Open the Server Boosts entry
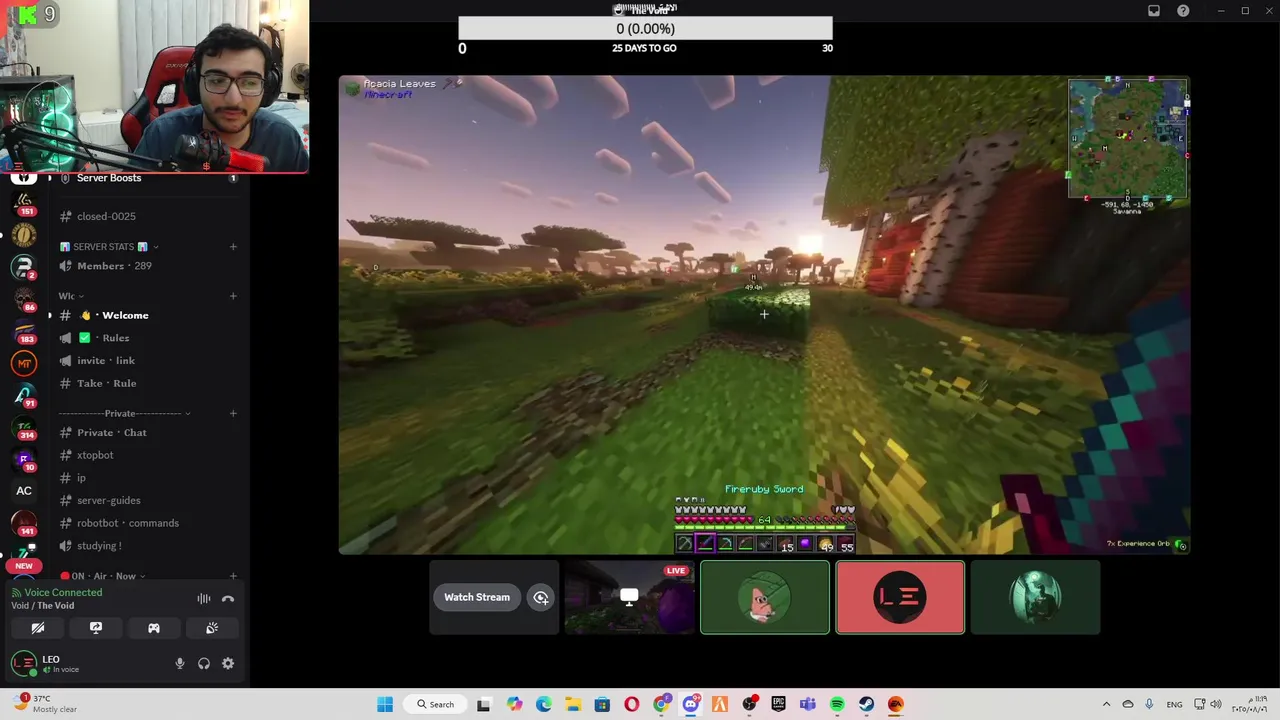The image size is (1280, 720). click(x=109, y=178)
